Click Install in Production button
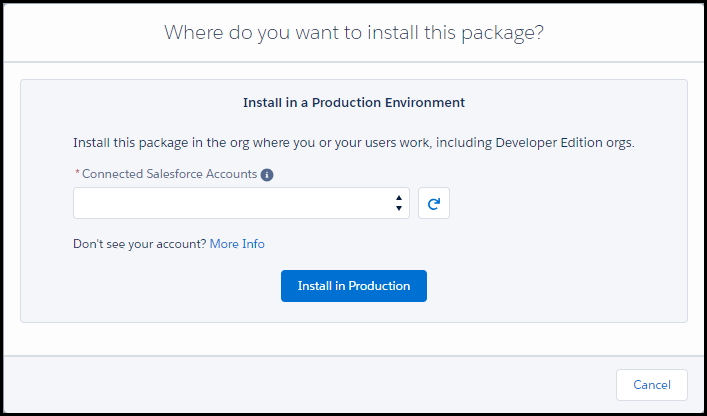This screenshot has width=707, height=416. tap(354, 286)
